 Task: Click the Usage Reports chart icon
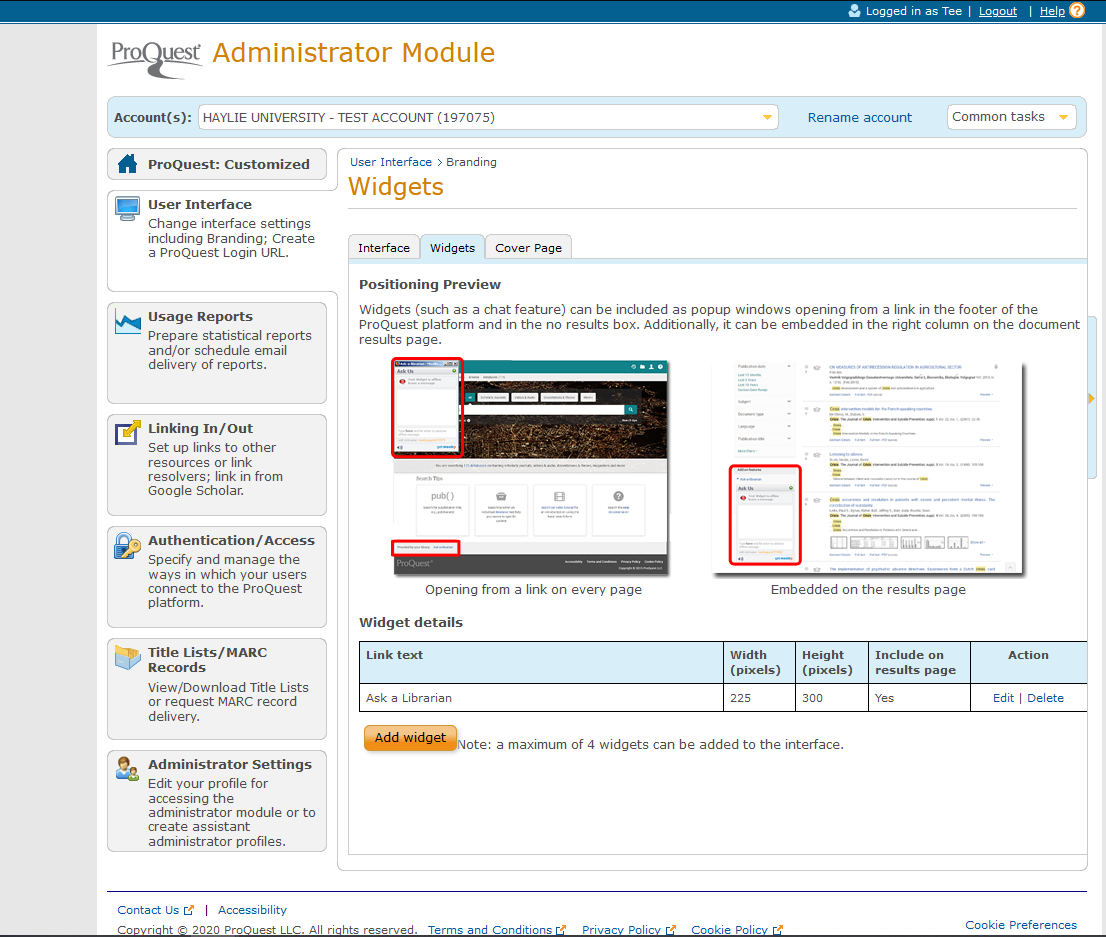pyautogui.click(x=128, y=322)
